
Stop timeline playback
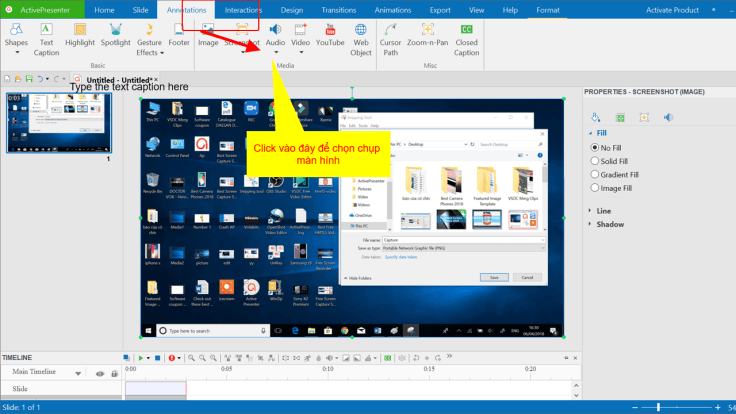pos(158,358)
